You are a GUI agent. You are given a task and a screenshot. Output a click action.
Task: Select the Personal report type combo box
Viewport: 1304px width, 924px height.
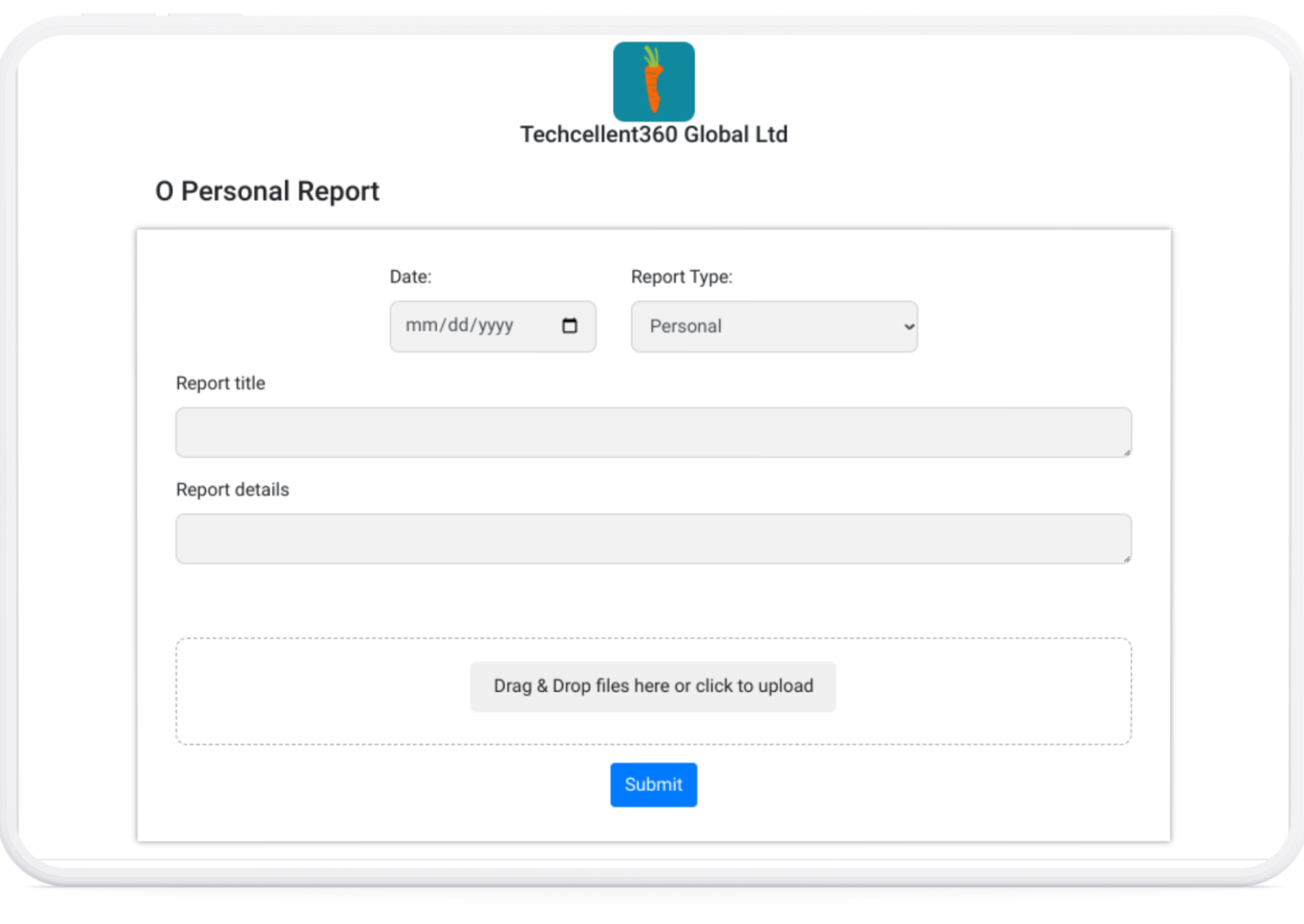point(763,326)
